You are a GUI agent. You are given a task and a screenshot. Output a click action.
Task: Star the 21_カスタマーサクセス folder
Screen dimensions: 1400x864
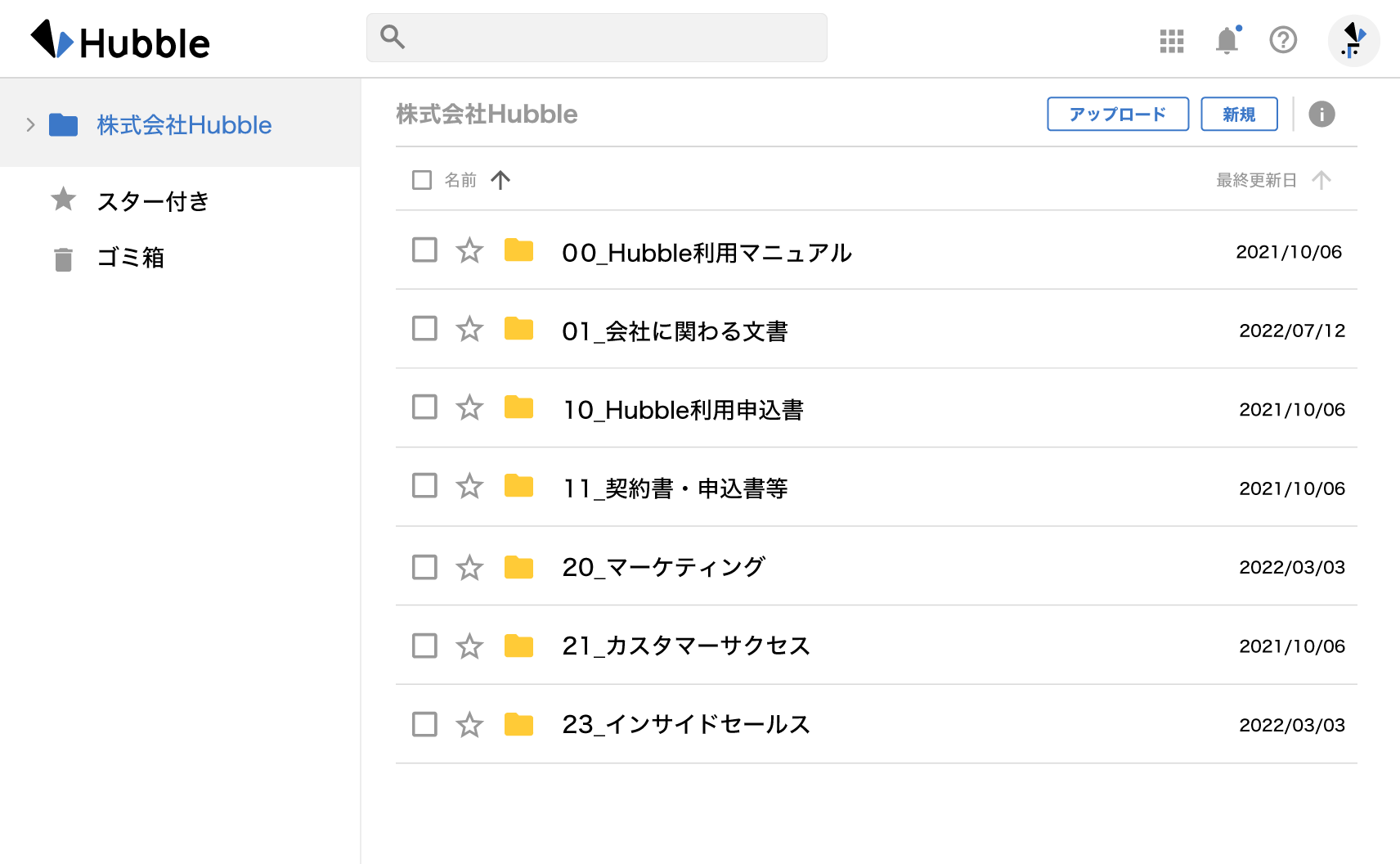pyautogui.click(x=469, y=646)
